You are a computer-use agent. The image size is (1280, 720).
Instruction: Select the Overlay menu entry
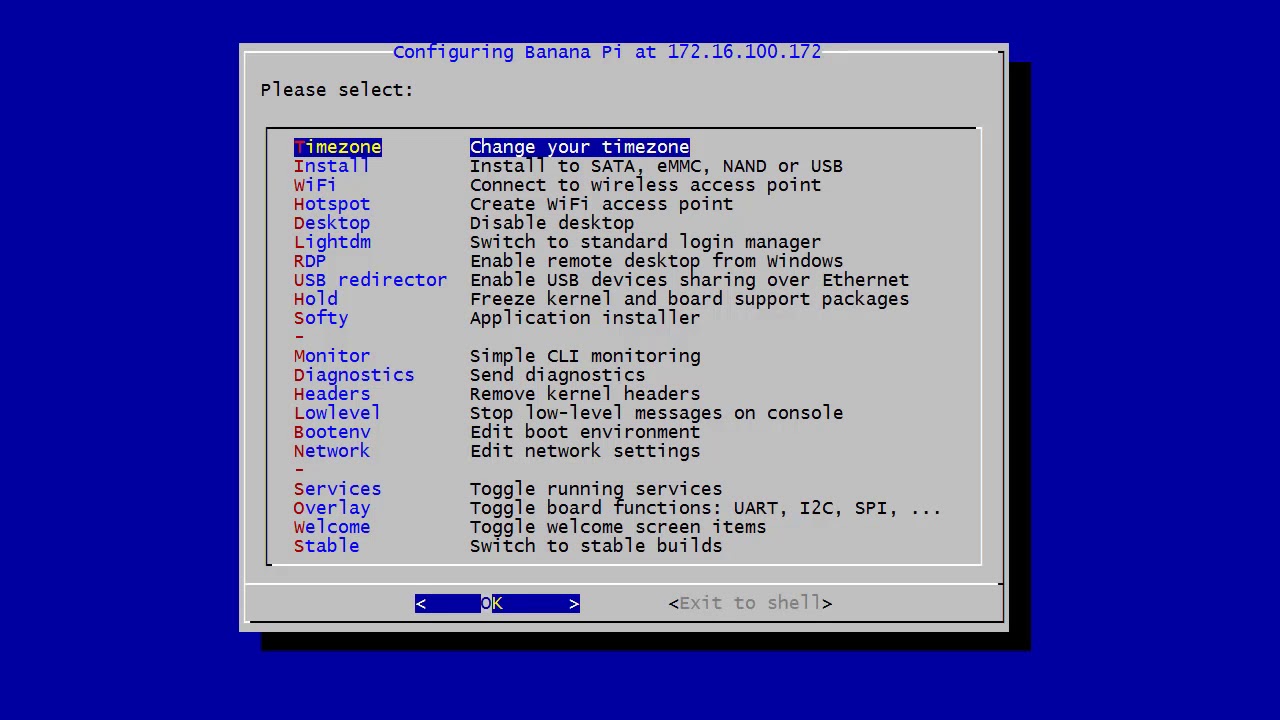pyautogui.click(x=332, y=508)
